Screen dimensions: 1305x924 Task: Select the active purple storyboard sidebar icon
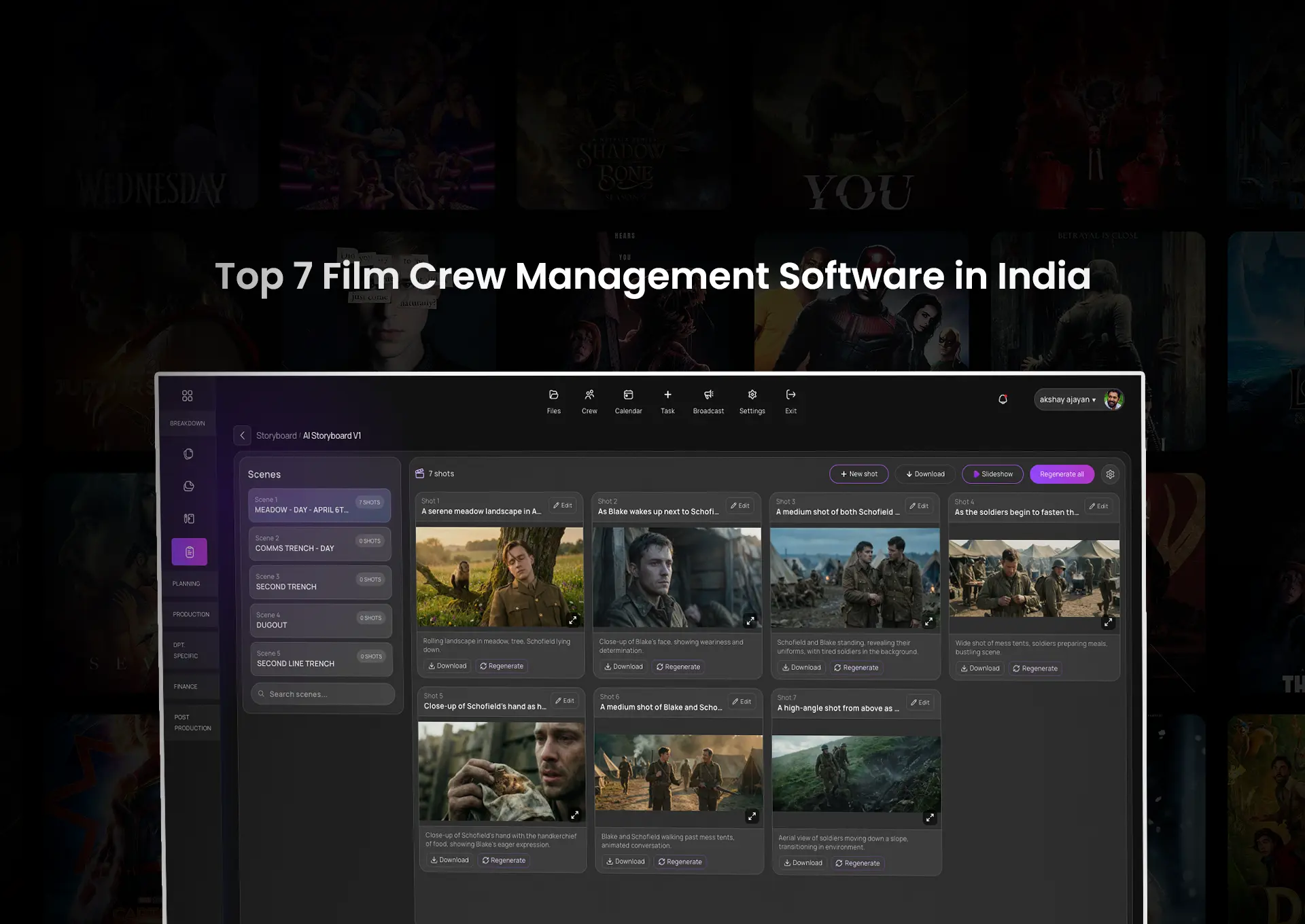[x=189, y=552]
